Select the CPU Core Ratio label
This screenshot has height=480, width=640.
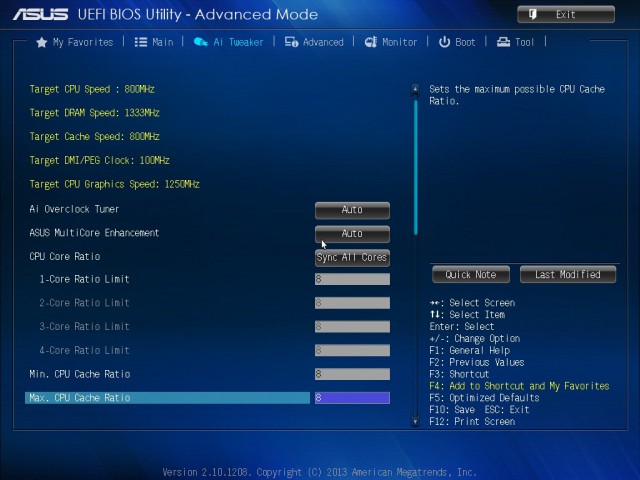coord(64,256)
